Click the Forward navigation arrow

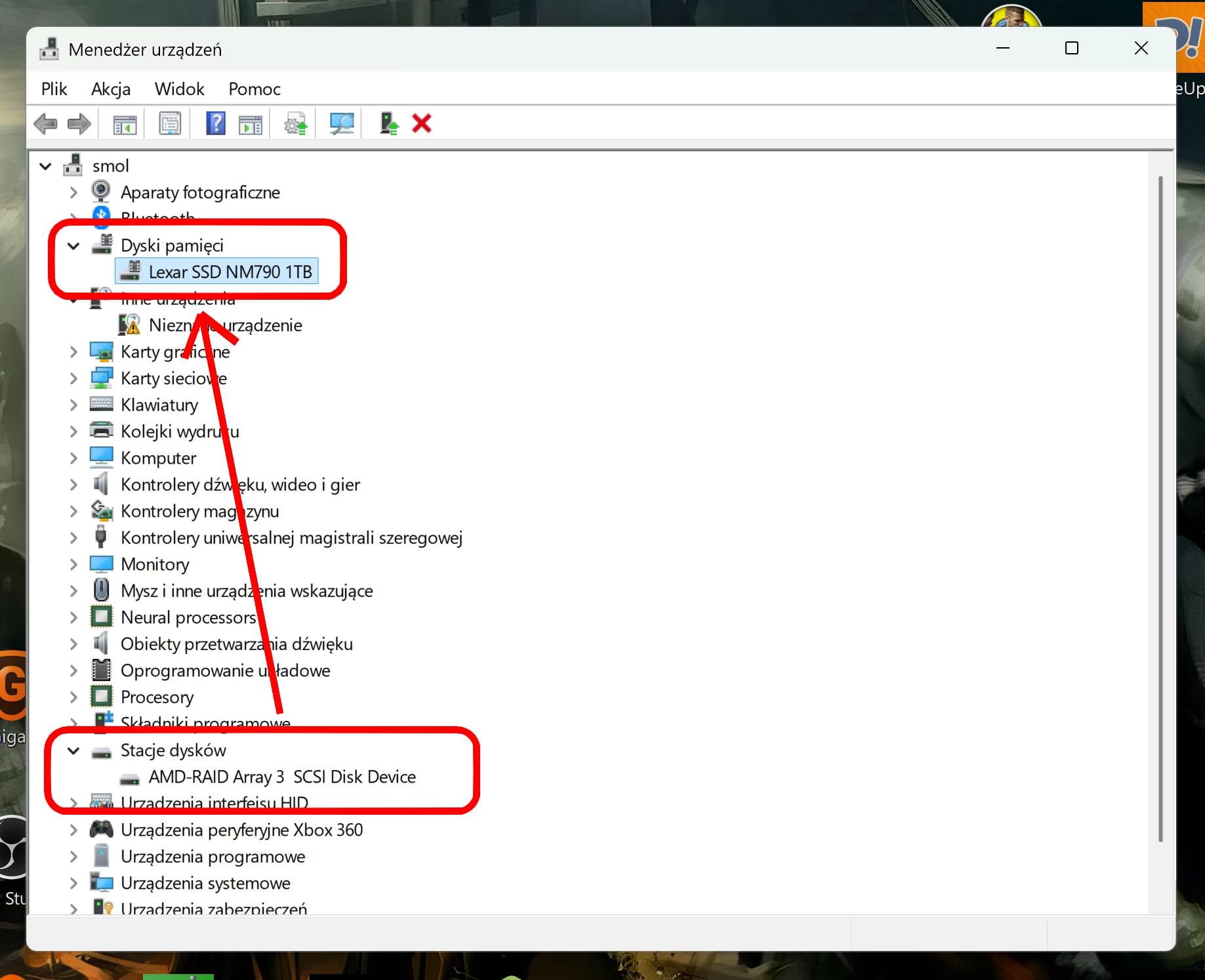[x=79, y=123]
